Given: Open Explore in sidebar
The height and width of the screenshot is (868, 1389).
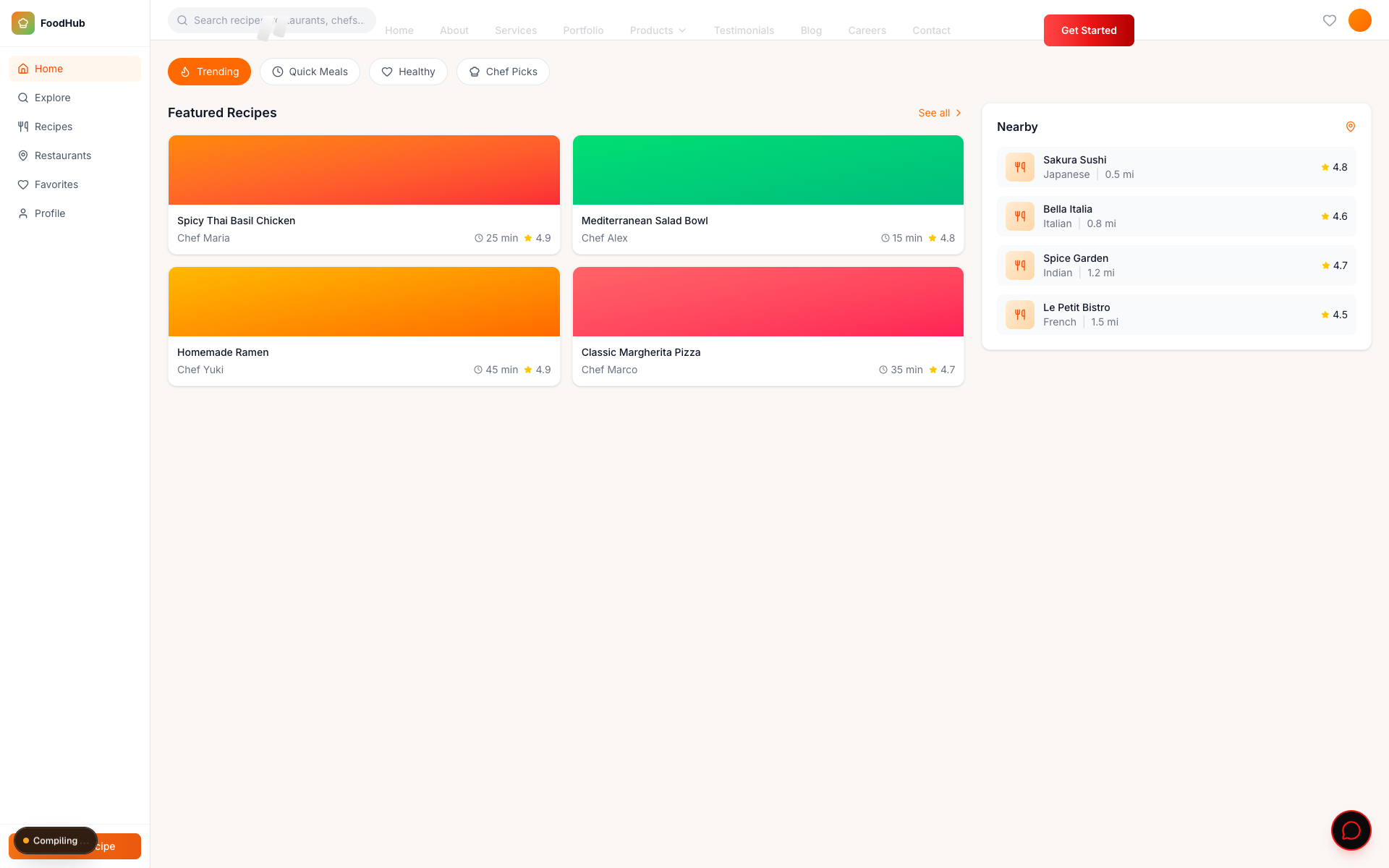Looking at the screenshot, I should (x=53, y=98).
